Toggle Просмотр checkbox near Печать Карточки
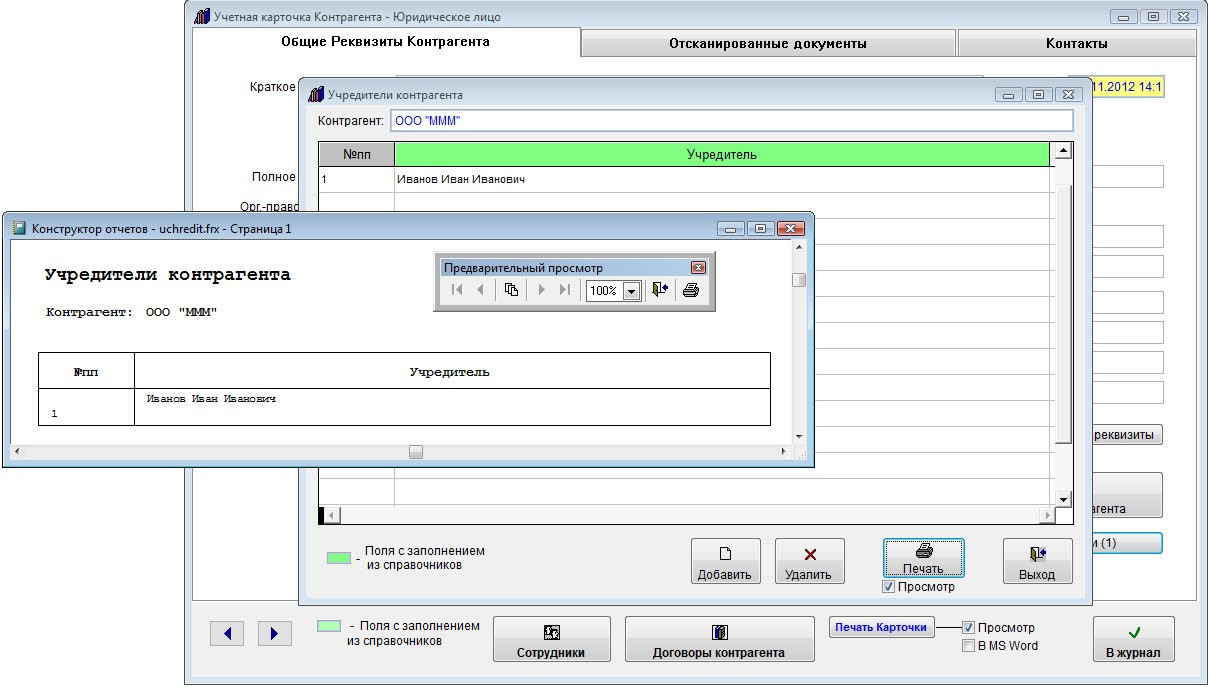This screenshot has width=1209, height=687. [968, 628]
